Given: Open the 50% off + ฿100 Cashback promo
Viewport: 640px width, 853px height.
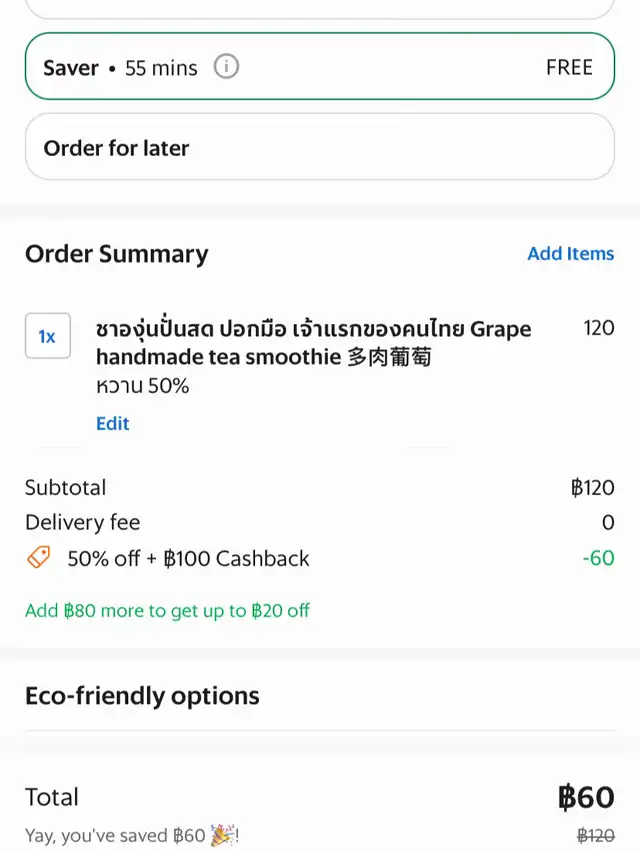Looking at the screenshot, I should 188,558.
